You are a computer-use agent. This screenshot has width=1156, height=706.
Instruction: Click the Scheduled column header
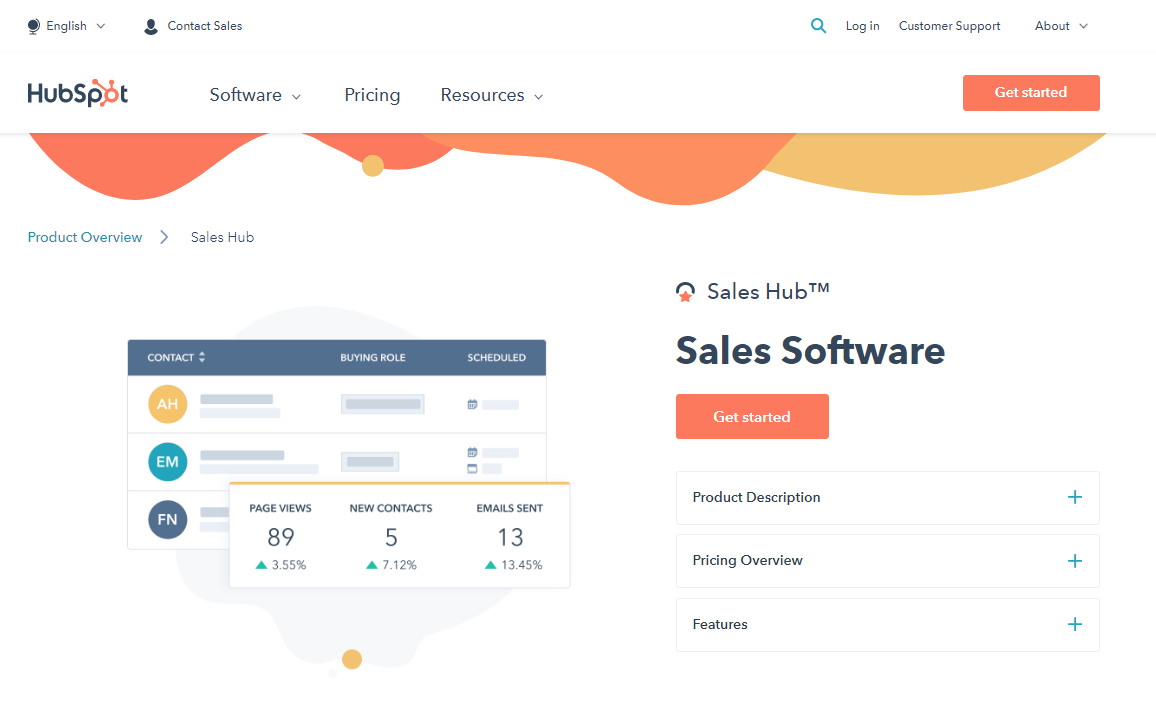[496, 357]
